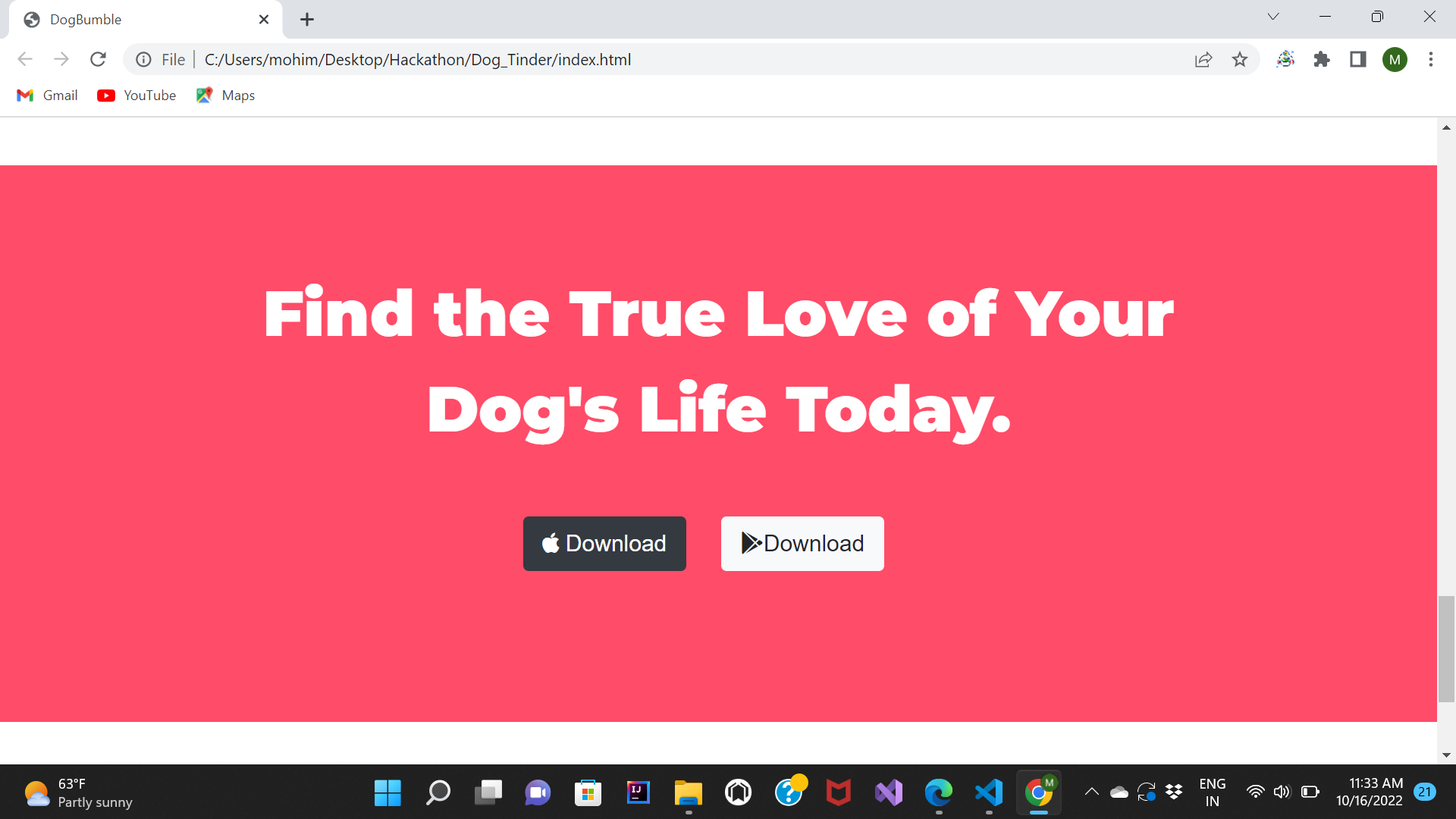Open the Chrome profile avatar M
Viewport: 1456px width, 819px height.
pos(1395,59)
